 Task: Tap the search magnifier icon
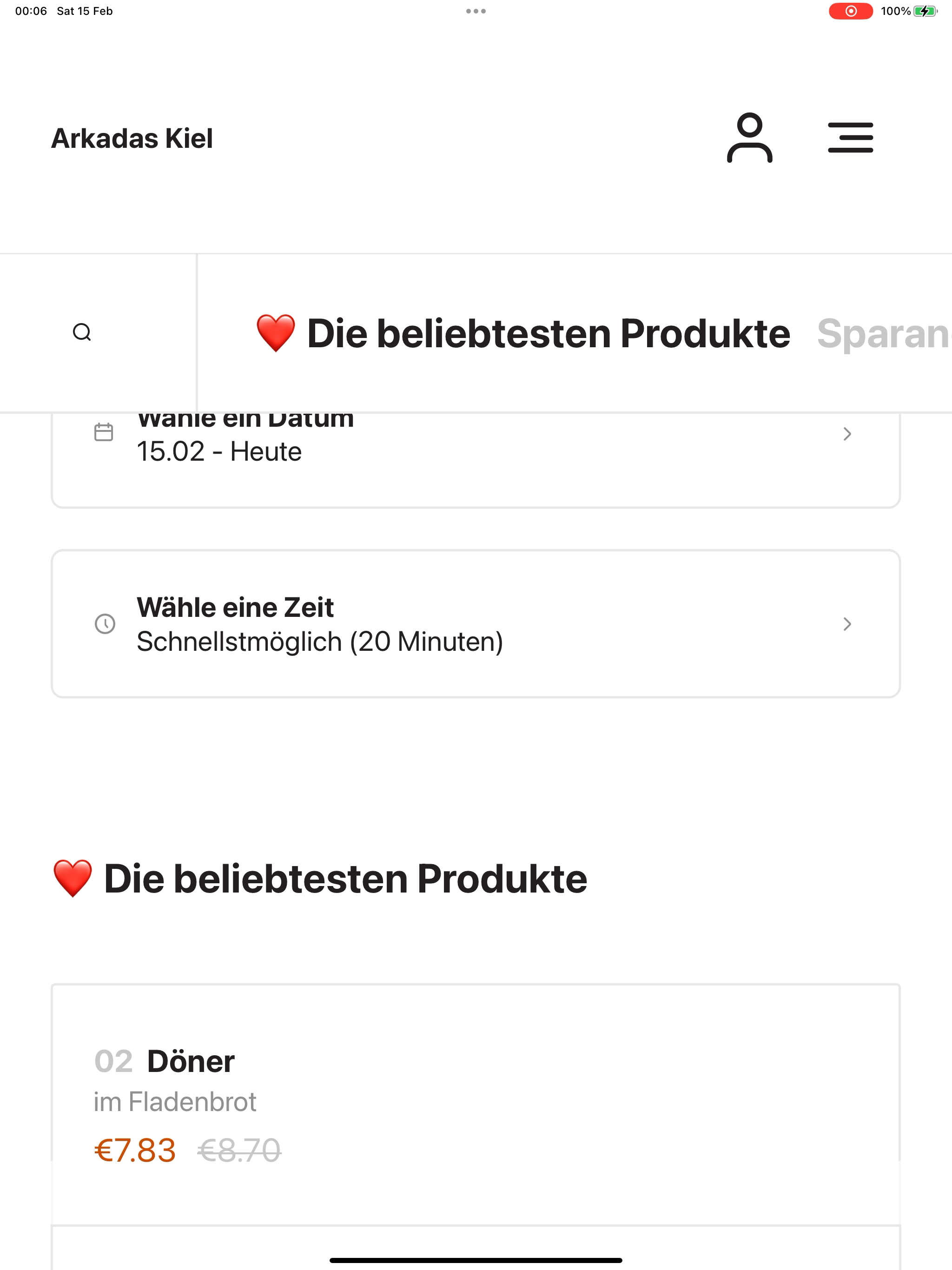pyautogui.click(x=82, y=332)
